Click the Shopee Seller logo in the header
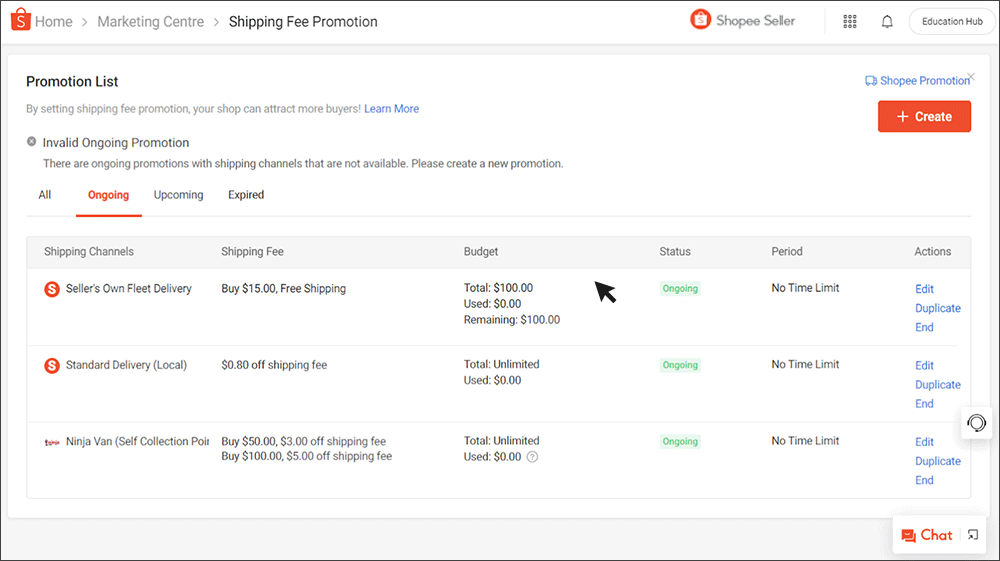 click(743, 21)
